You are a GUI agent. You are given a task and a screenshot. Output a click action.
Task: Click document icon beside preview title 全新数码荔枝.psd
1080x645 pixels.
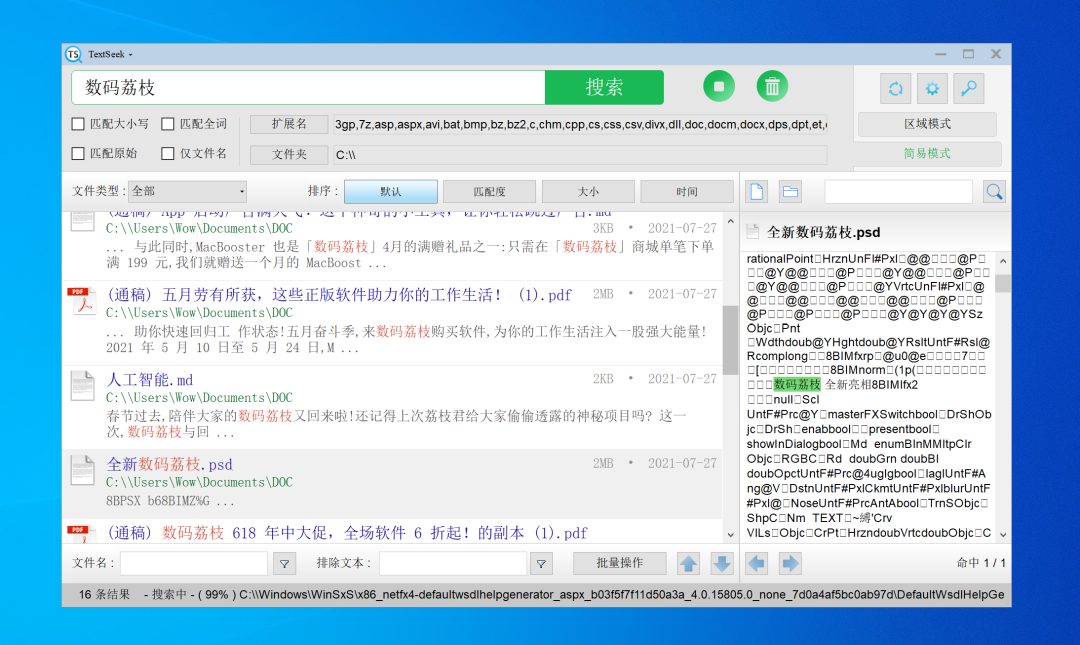click(x=753, y=232)
